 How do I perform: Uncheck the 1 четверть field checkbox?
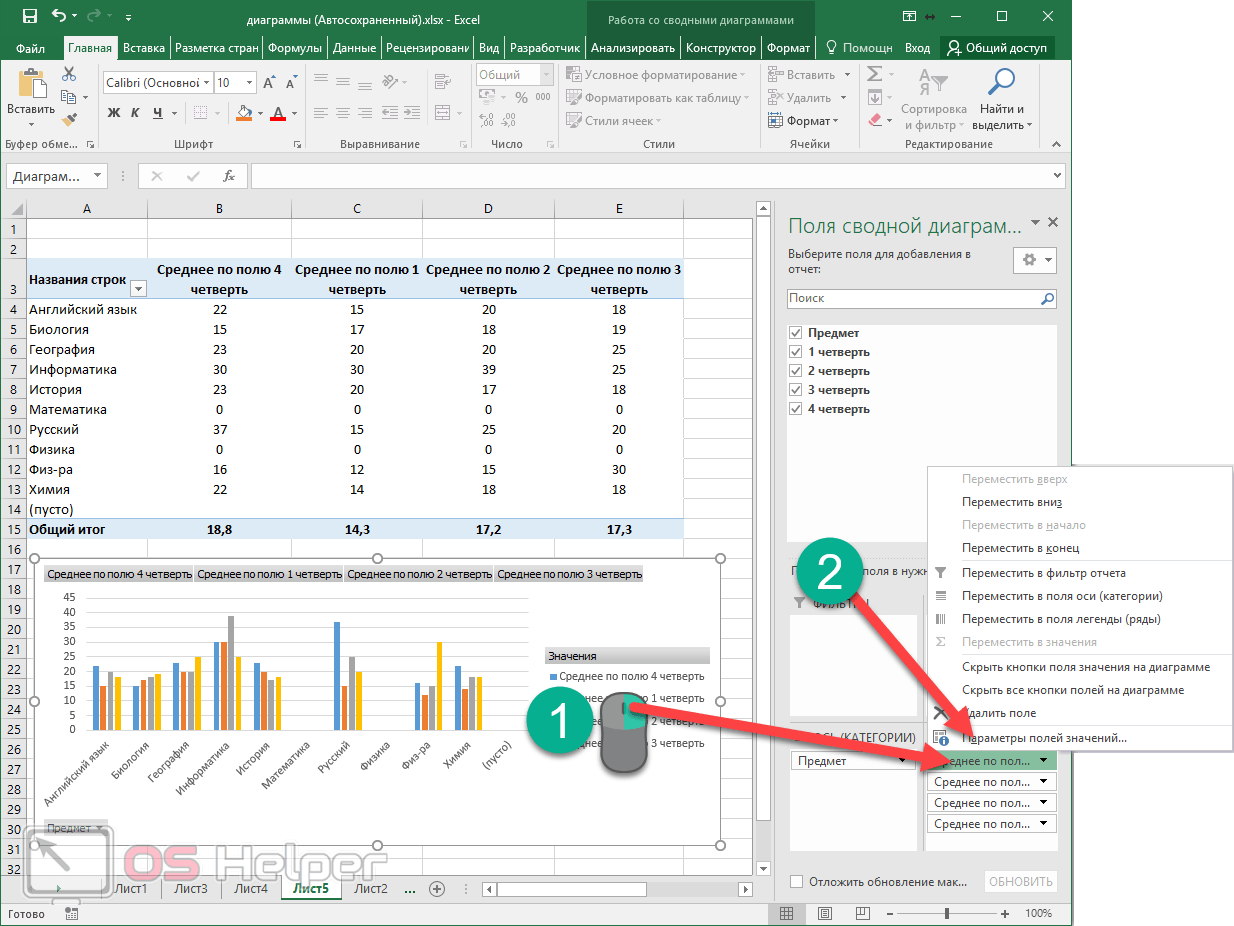click(x=796, y=352)
